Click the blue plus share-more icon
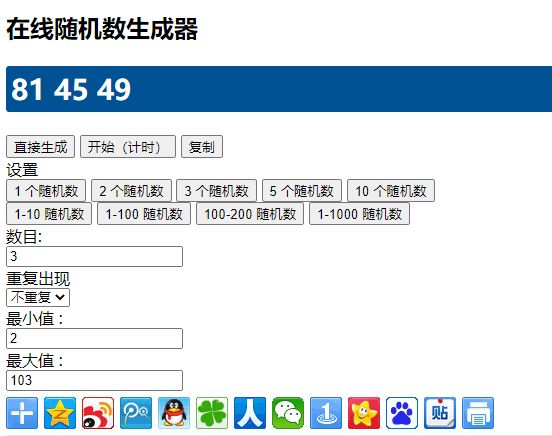The width and height of the screenshot is (552, 436). (x=22, y=413)
